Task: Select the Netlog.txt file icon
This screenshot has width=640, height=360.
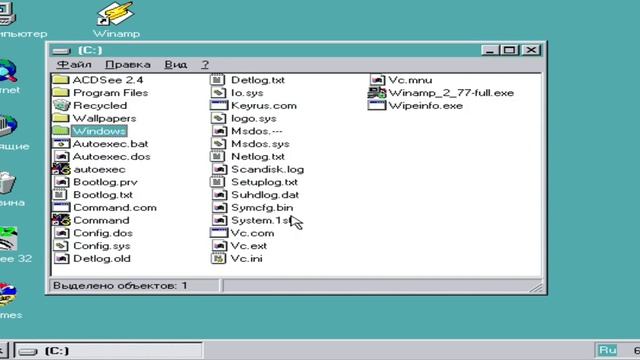Action: point(218,156)
